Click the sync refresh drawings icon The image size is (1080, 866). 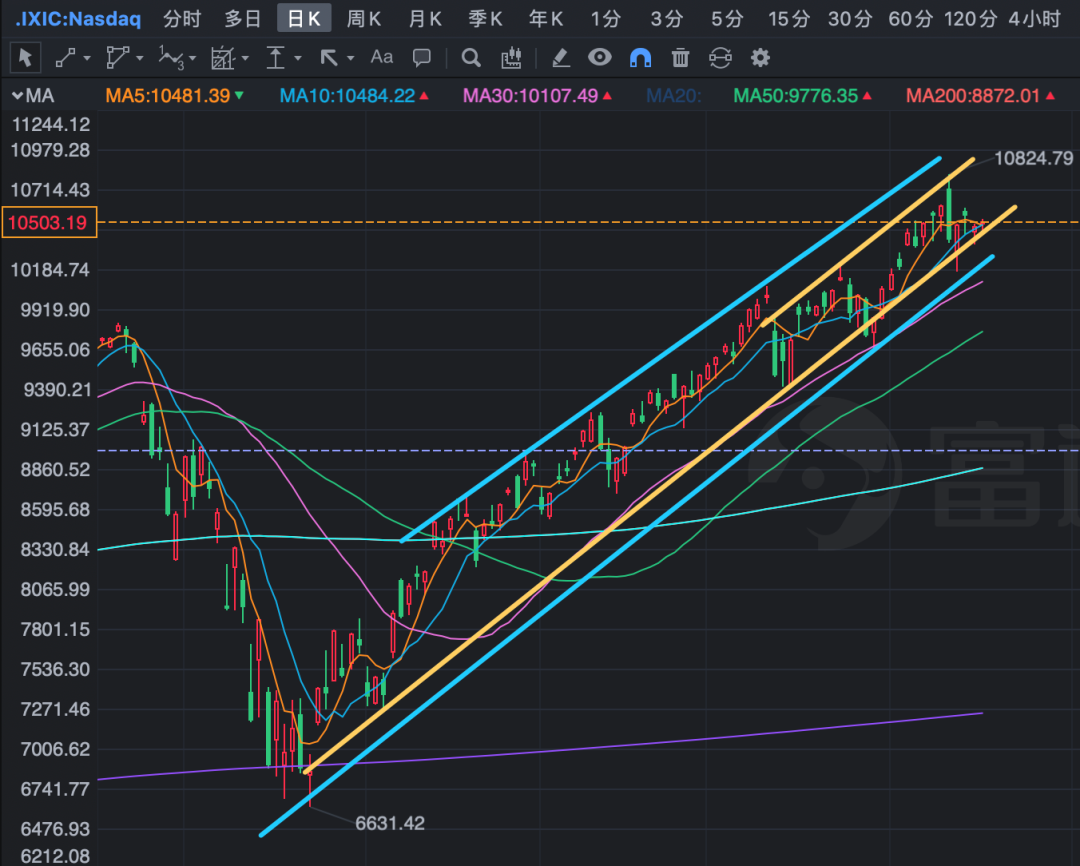pyautogui.click(x=720, y=58)
